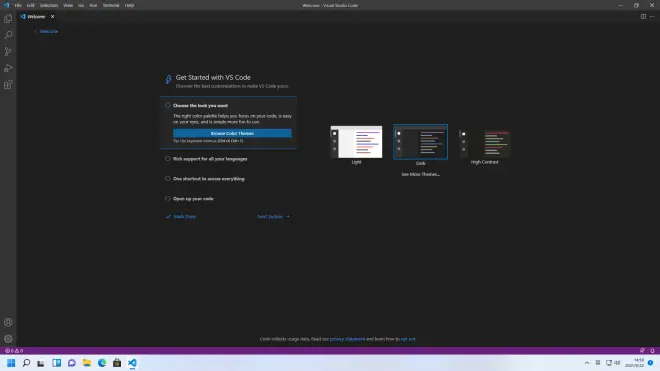The height and width of the screenshot is (371, 660).
Task: Open the Windows Start menu
Action: pyautogui.click(x=11, y=363)
